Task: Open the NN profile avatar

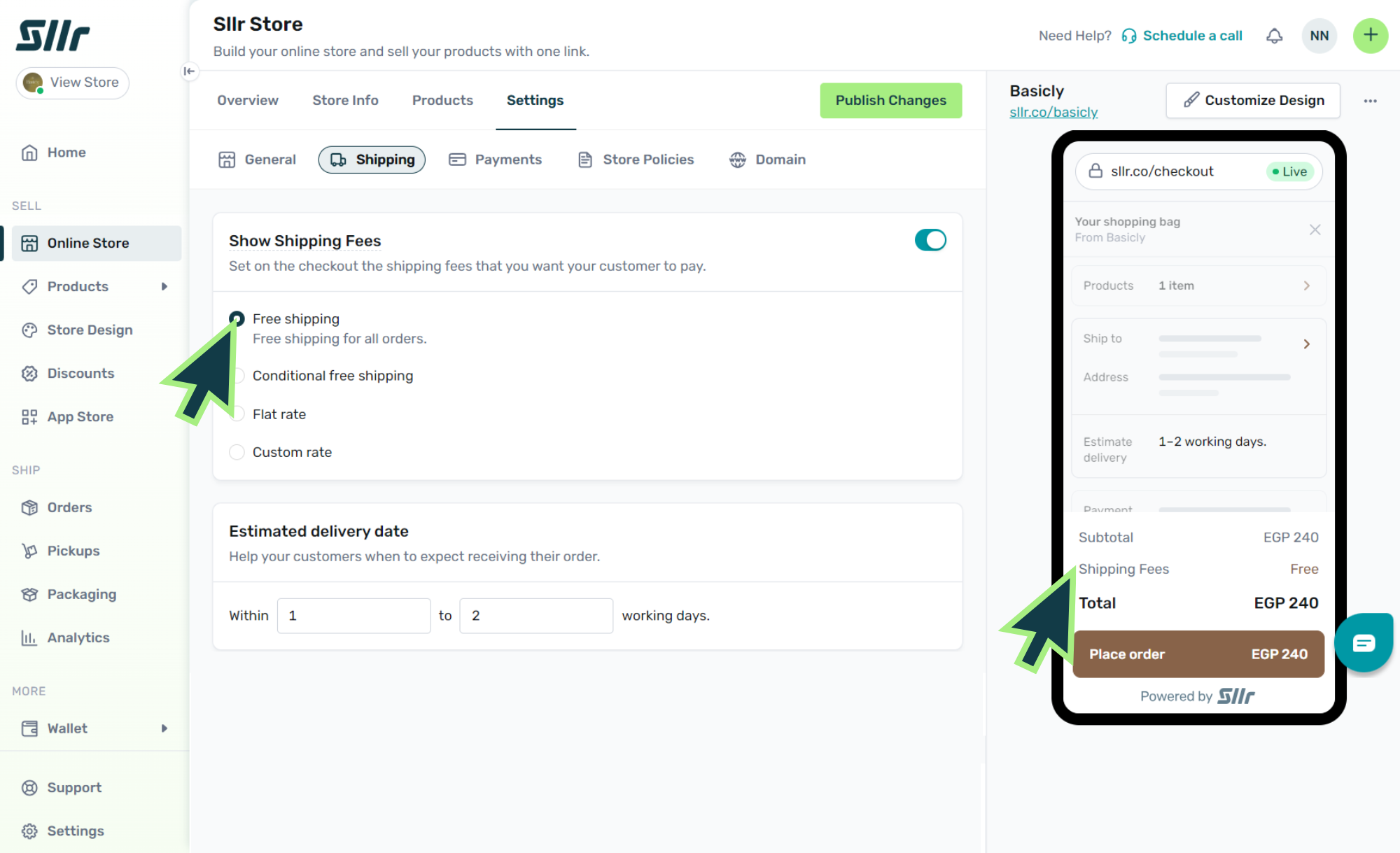Action: tap(1319, 36)
